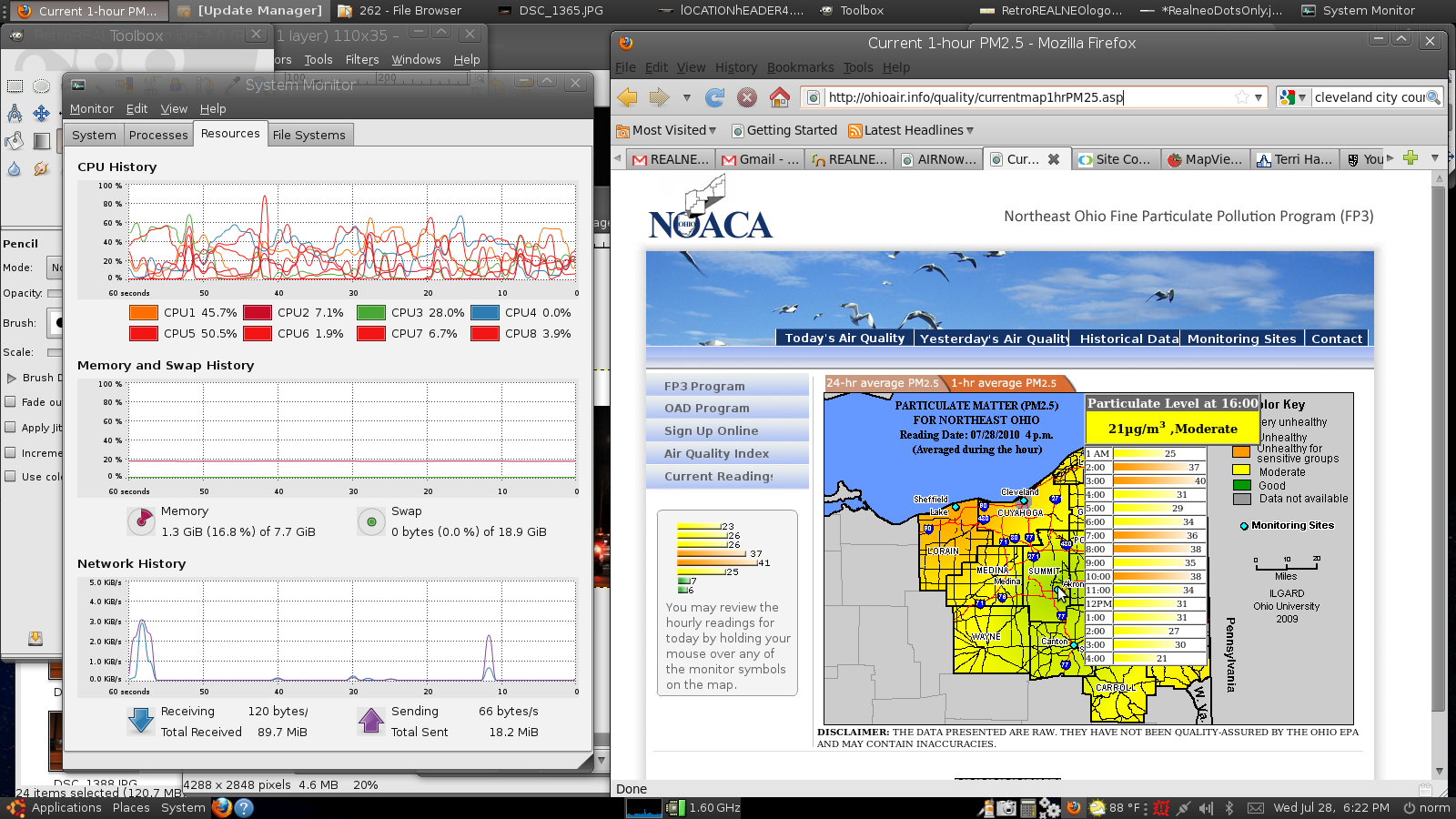This screenshot has width=1456, height=819.
Task: Open the calculator icon in bottom panel
Action: [x=1028, y=808]
